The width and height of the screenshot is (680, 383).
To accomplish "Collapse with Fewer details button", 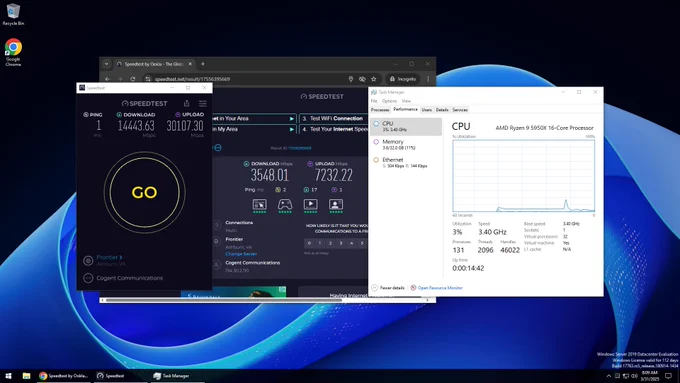I will (388, 288).
